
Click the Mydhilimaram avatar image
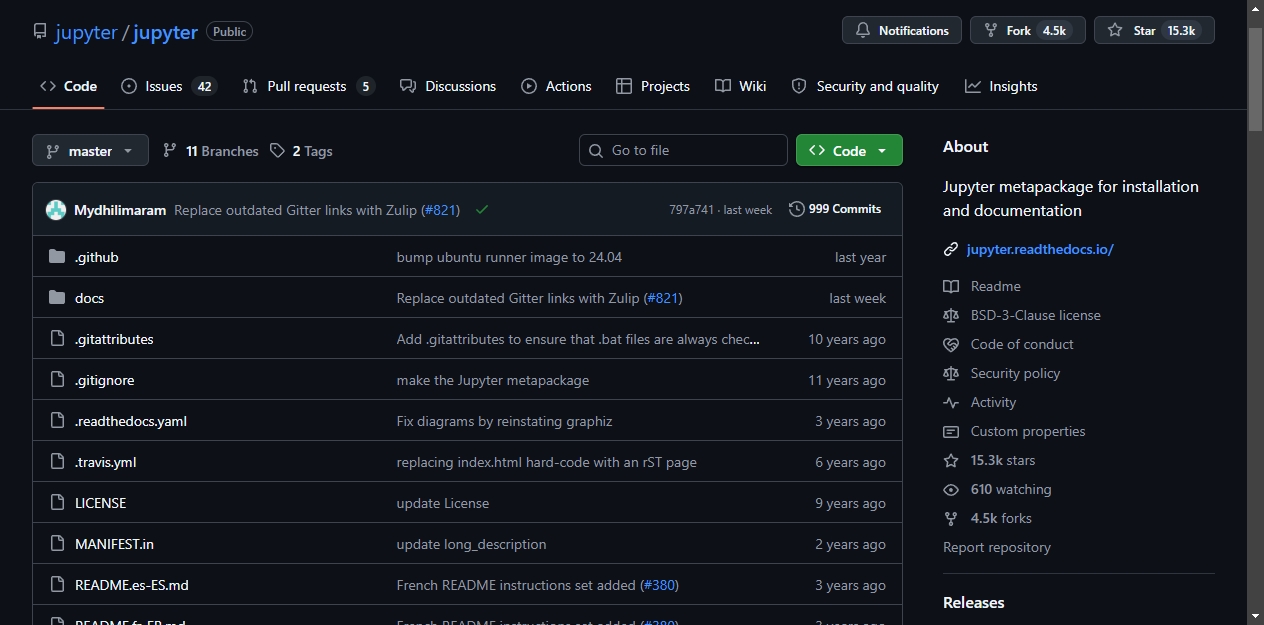(56, 210)
